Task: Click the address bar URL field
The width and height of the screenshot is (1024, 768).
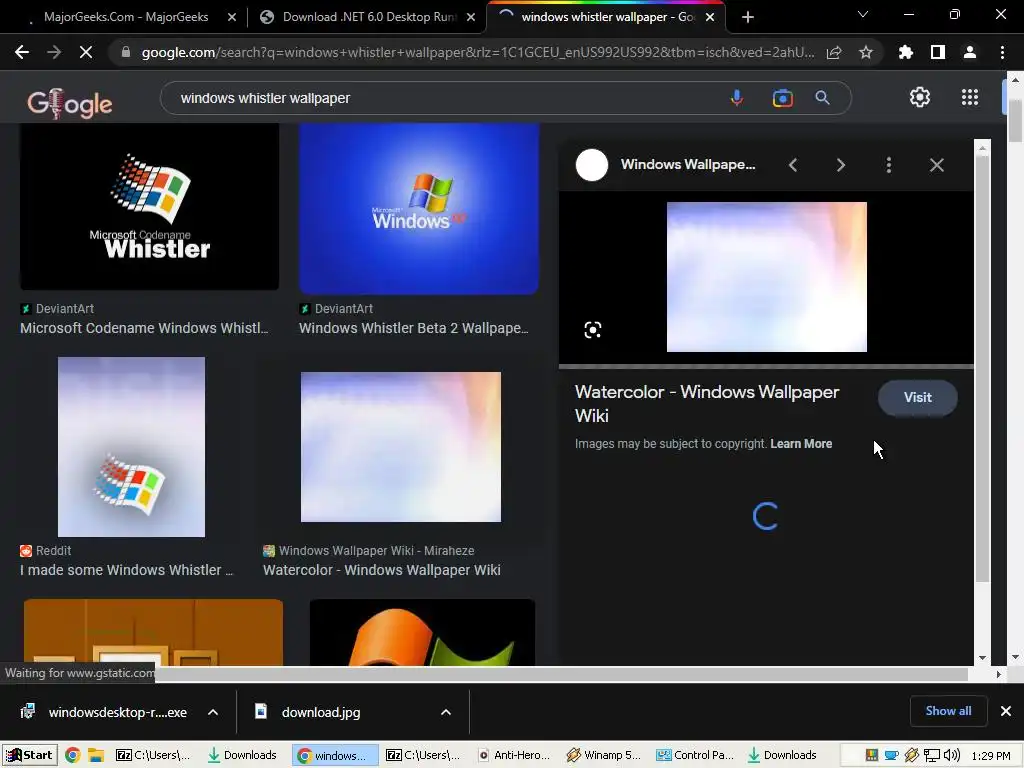Action: click(x=477, y=52)
